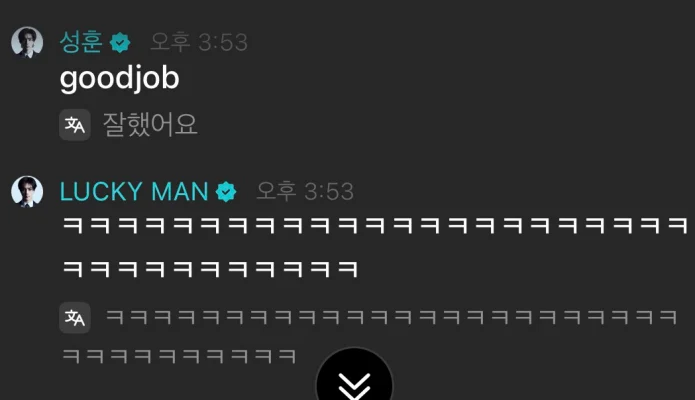Open 성훈's profile avatar
The image size is (695, 400).
click(27, 42)
